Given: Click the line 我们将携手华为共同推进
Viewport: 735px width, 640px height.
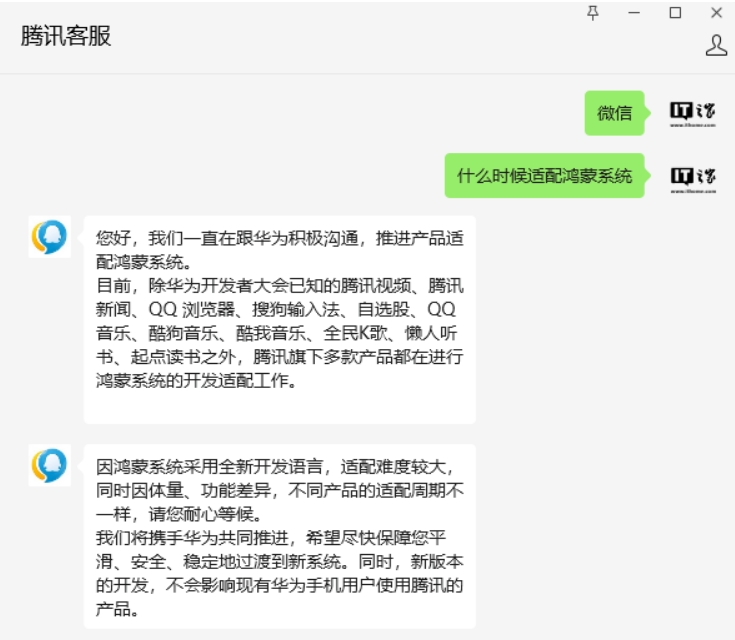Looking at the screenshot, I should point(271,538).
